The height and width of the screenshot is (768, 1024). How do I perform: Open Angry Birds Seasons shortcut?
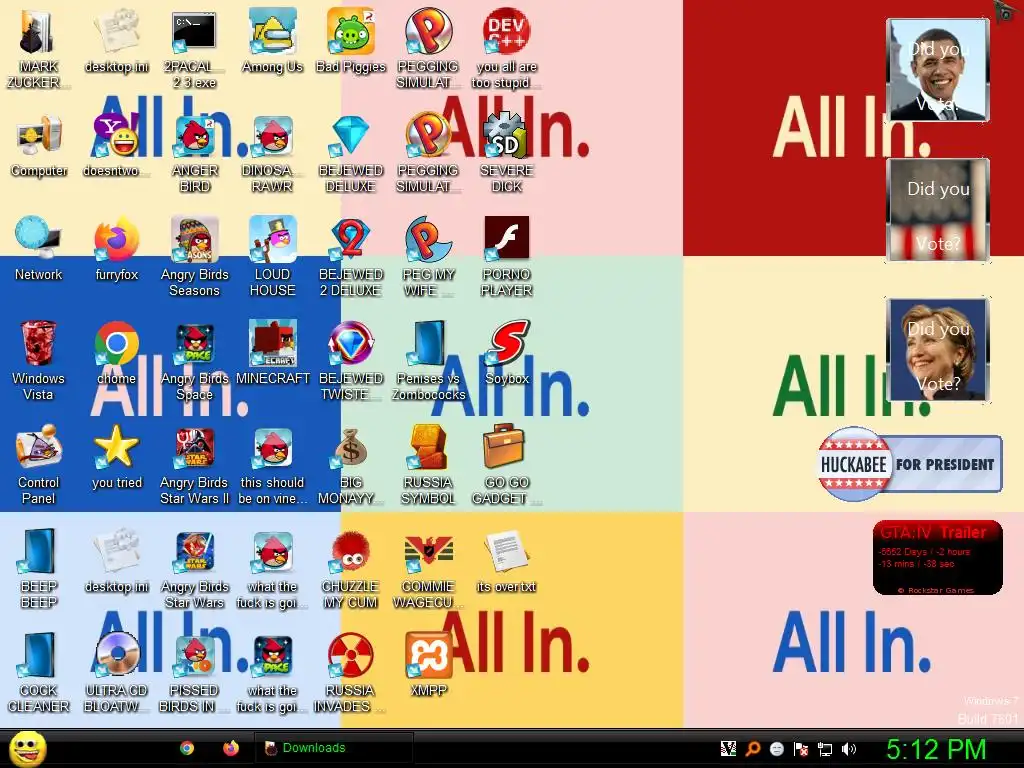195,256
